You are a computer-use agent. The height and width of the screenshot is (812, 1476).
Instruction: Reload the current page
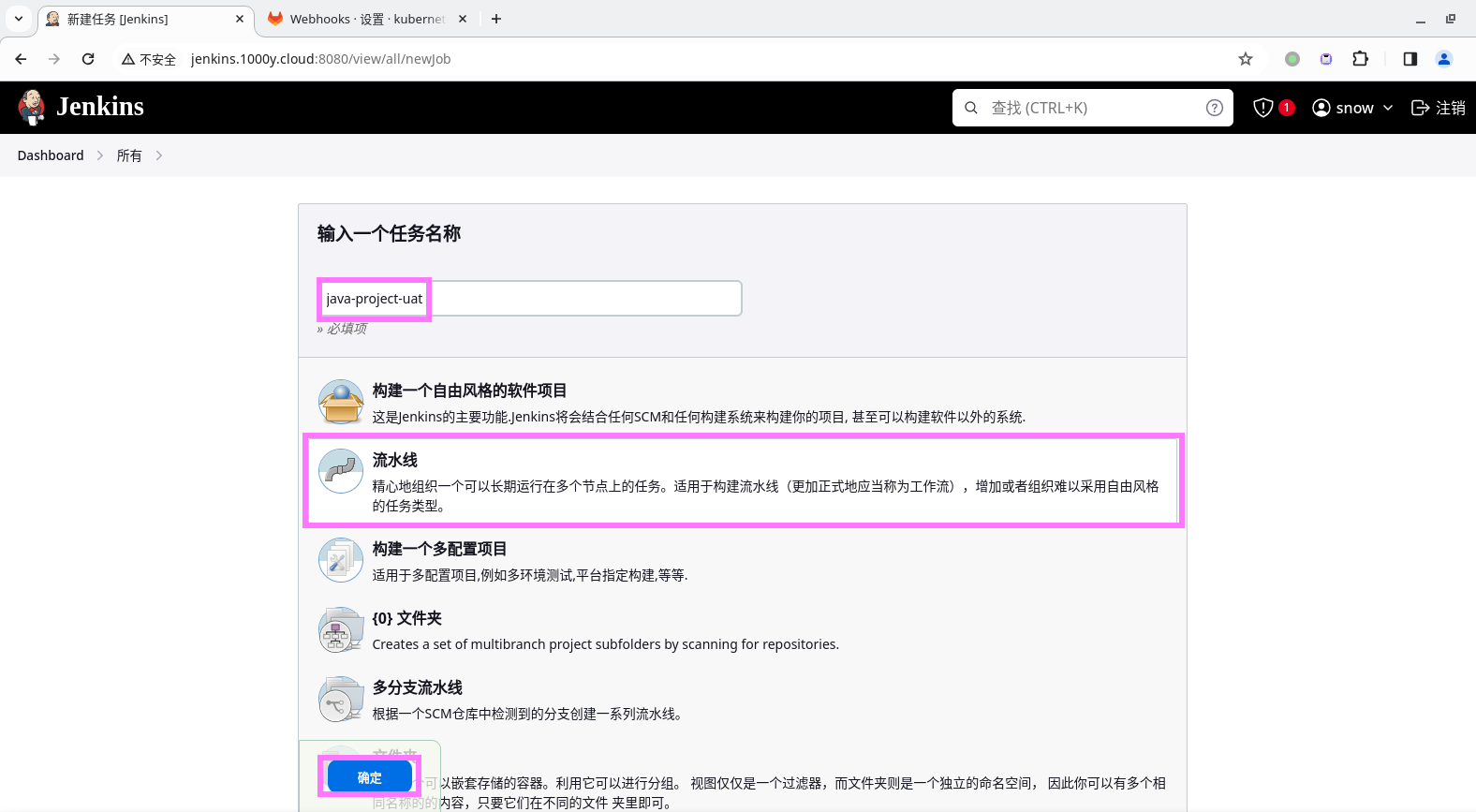[88, 59]
